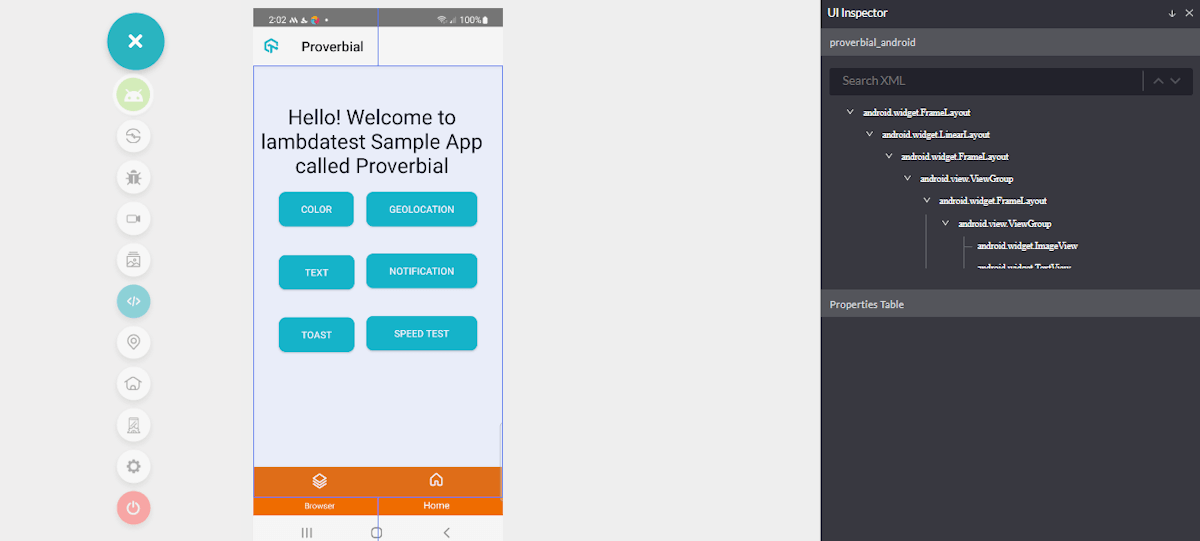Screen dimensions: 1200x541
Task: Open the geolocation pin icon in sidebar
Action: [x=134, y=342]
